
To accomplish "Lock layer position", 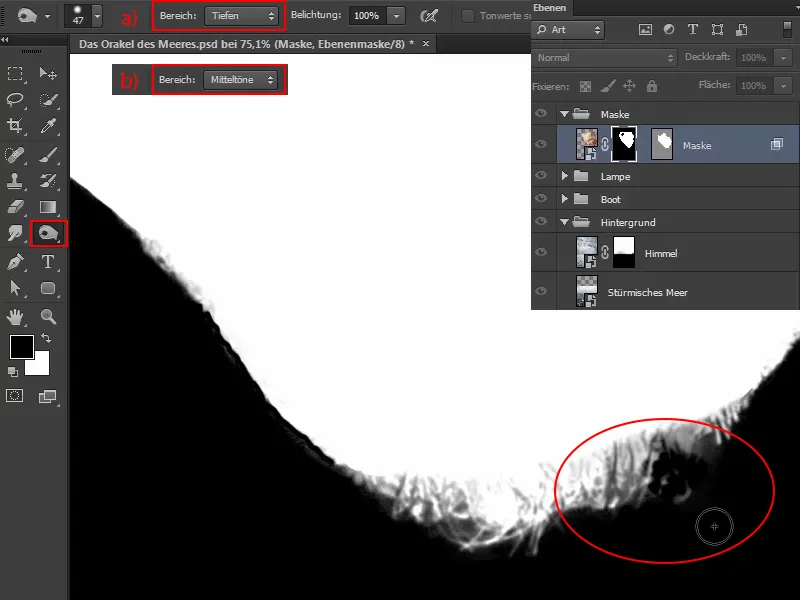I will click(630, 86).
